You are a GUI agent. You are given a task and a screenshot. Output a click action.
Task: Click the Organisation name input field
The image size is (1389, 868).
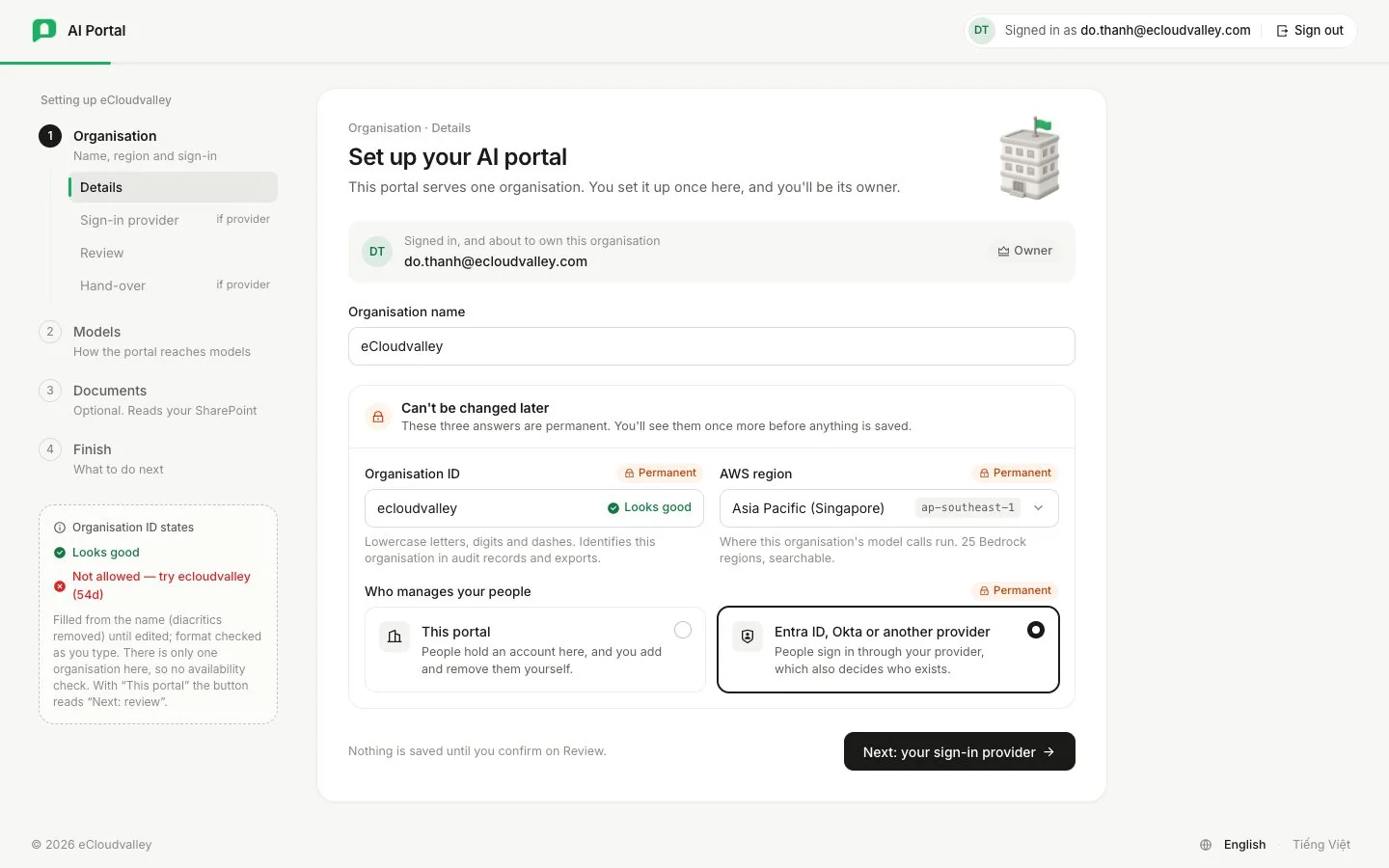coord(712,346)
